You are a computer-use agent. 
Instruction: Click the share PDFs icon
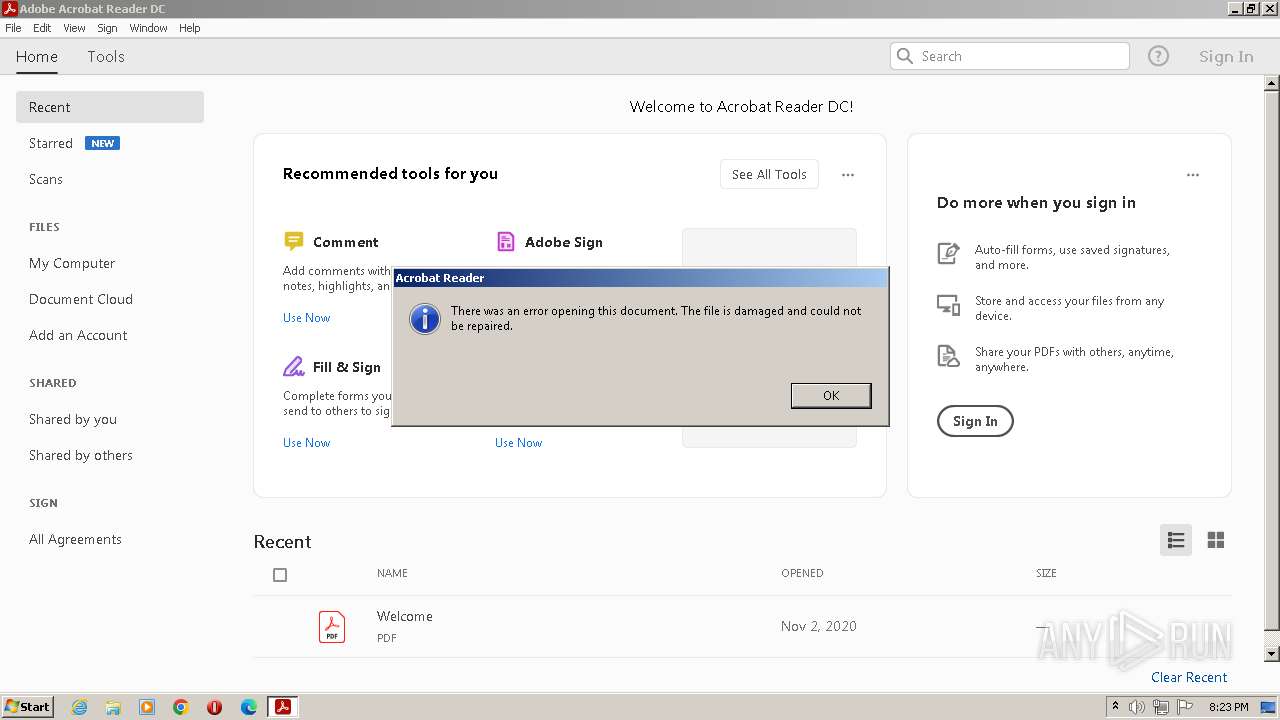tap(948, 355)
